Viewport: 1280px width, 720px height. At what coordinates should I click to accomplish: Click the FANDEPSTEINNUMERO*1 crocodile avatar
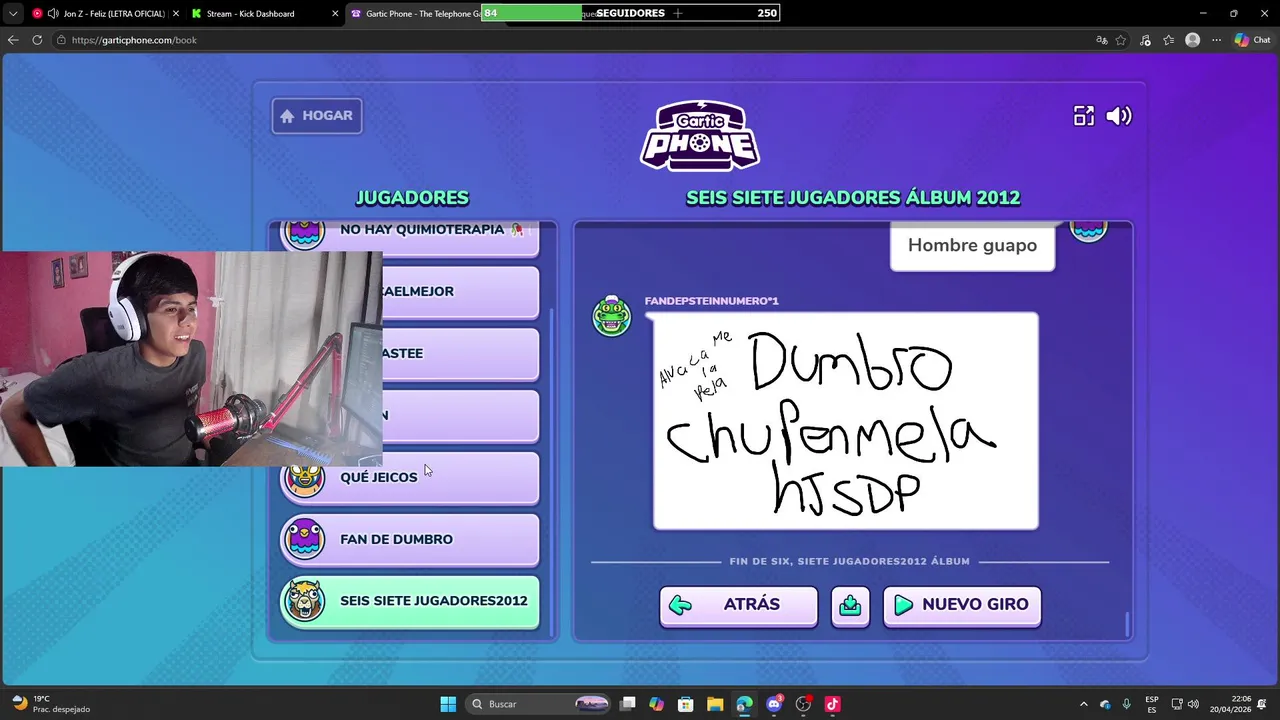[612, 316]
